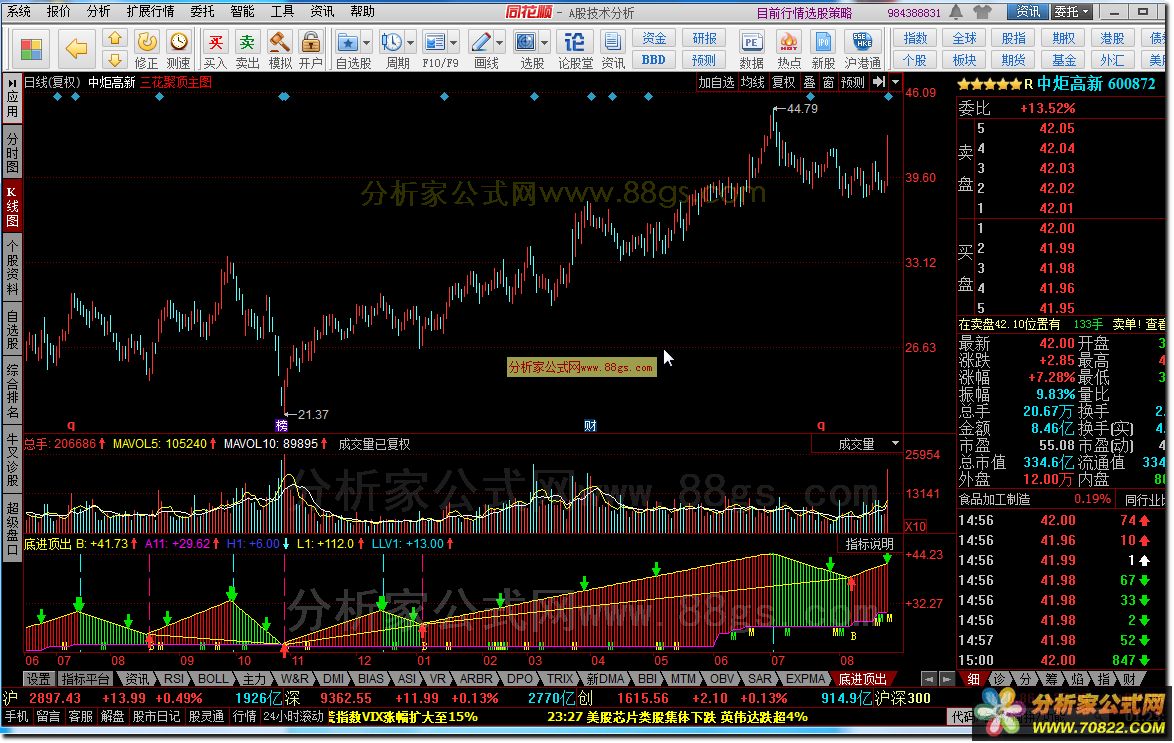Expand the 画线 drawing dropdown arrow
Viewport: 1174px width, 743px height.
(x=499, y=43)
